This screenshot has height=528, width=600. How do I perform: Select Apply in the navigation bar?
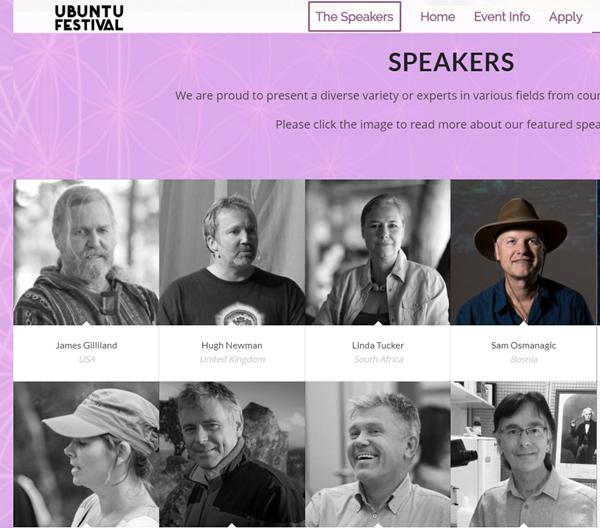565,17
